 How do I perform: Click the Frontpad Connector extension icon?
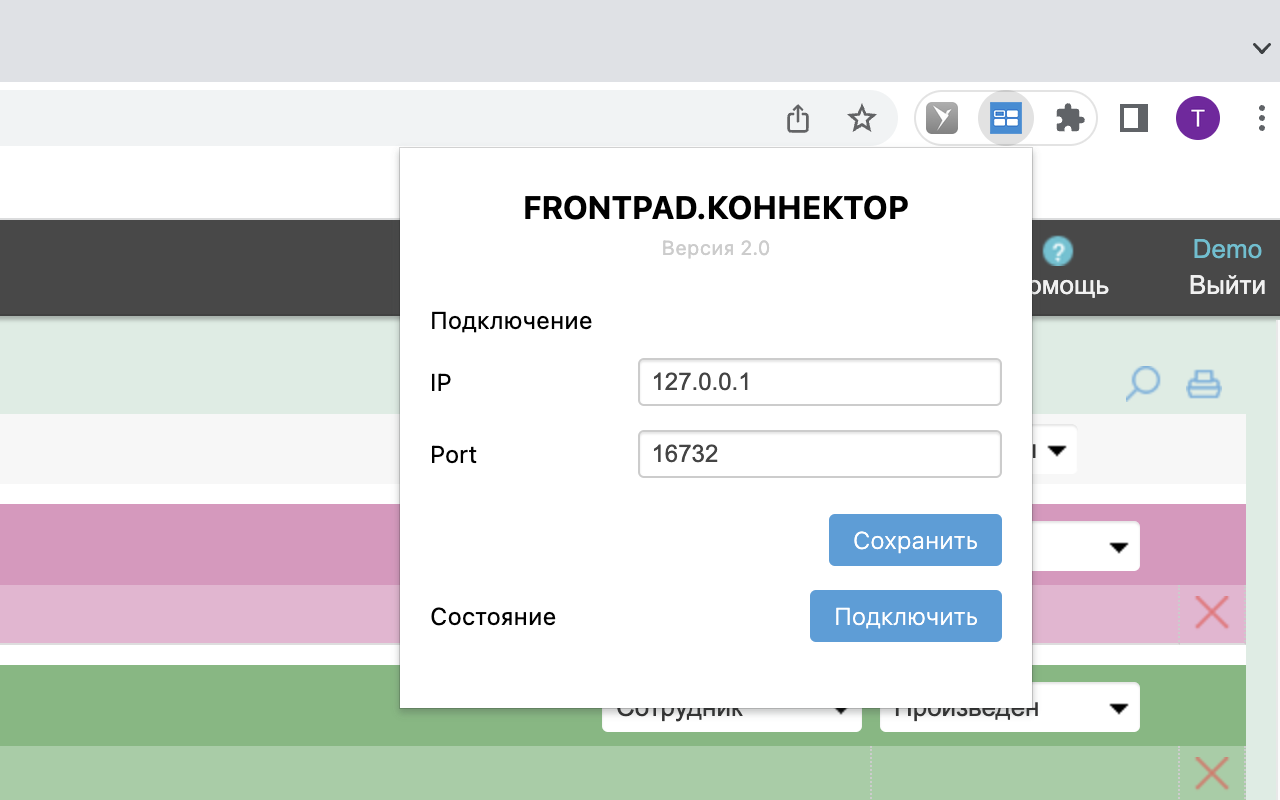(1005, 119)
